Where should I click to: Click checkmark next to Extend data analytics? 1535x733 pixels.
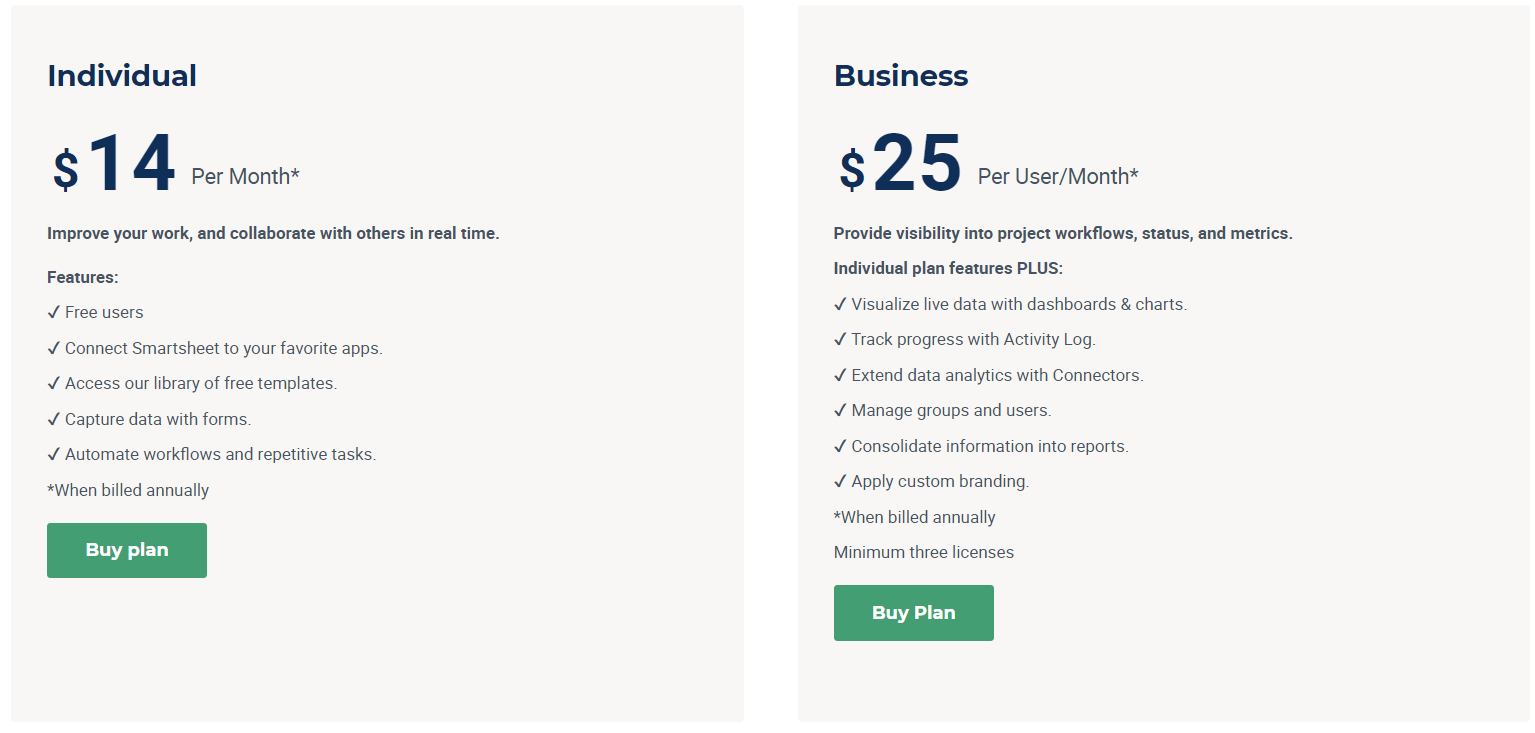click(840, 375)
